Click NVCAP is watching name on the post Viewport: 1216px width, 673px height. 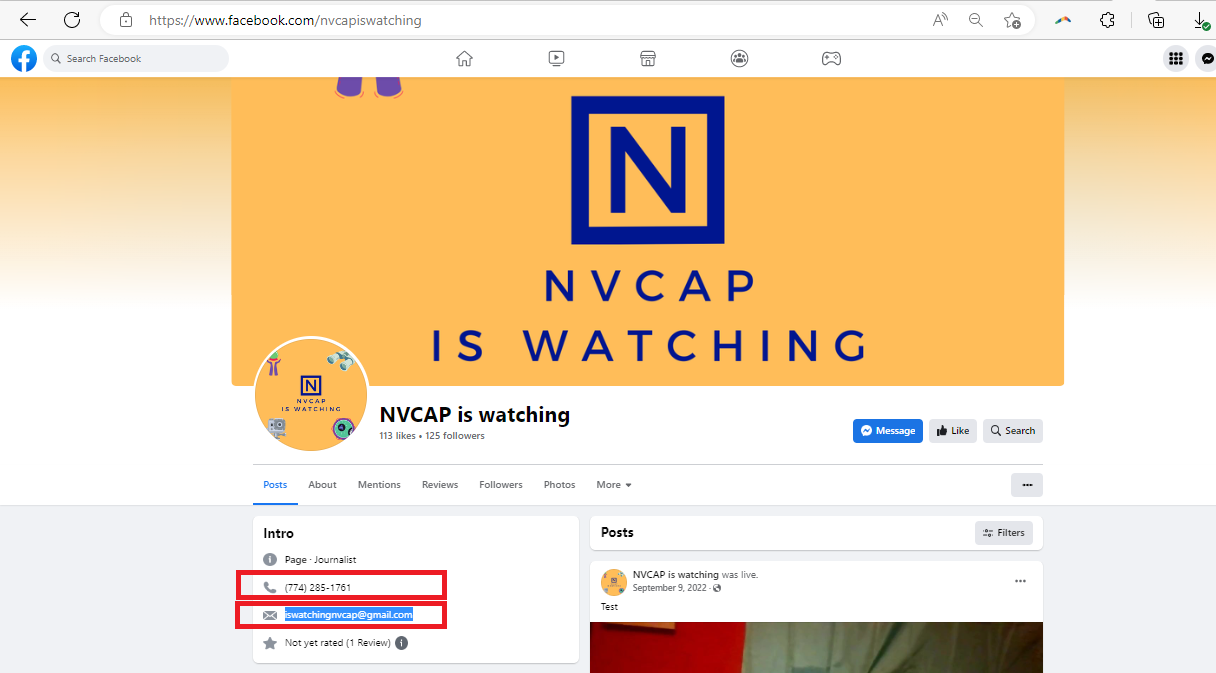[676, 575]
